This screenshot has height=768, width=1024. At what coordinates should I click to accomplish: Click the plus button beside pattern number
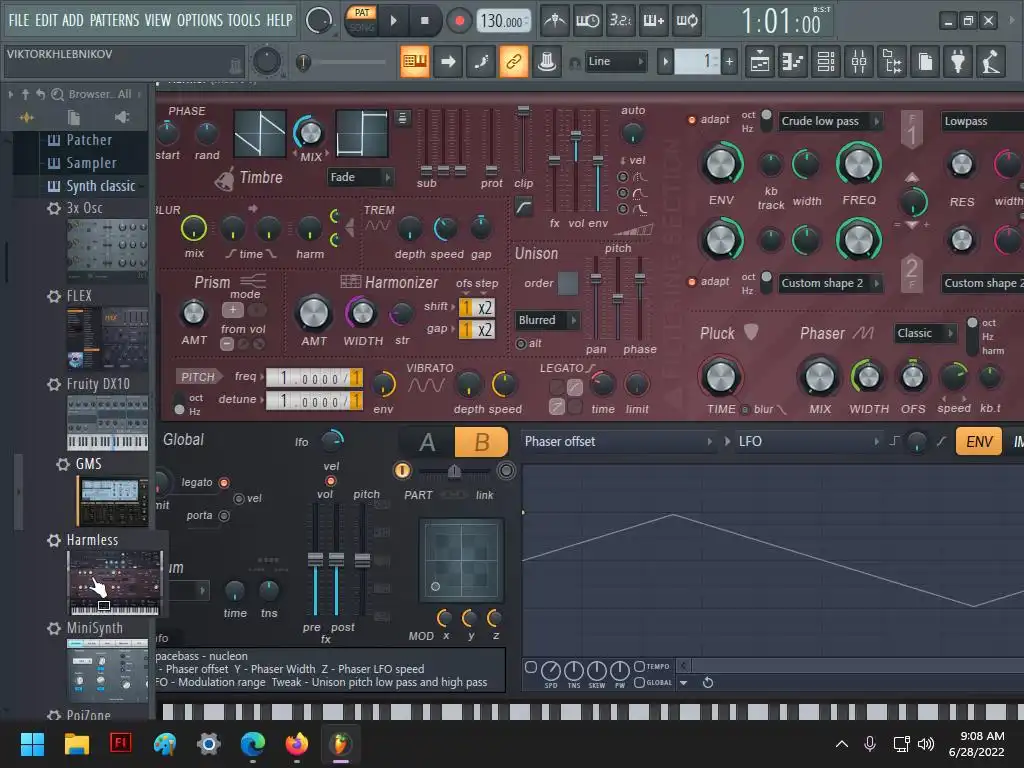point(729,62)
